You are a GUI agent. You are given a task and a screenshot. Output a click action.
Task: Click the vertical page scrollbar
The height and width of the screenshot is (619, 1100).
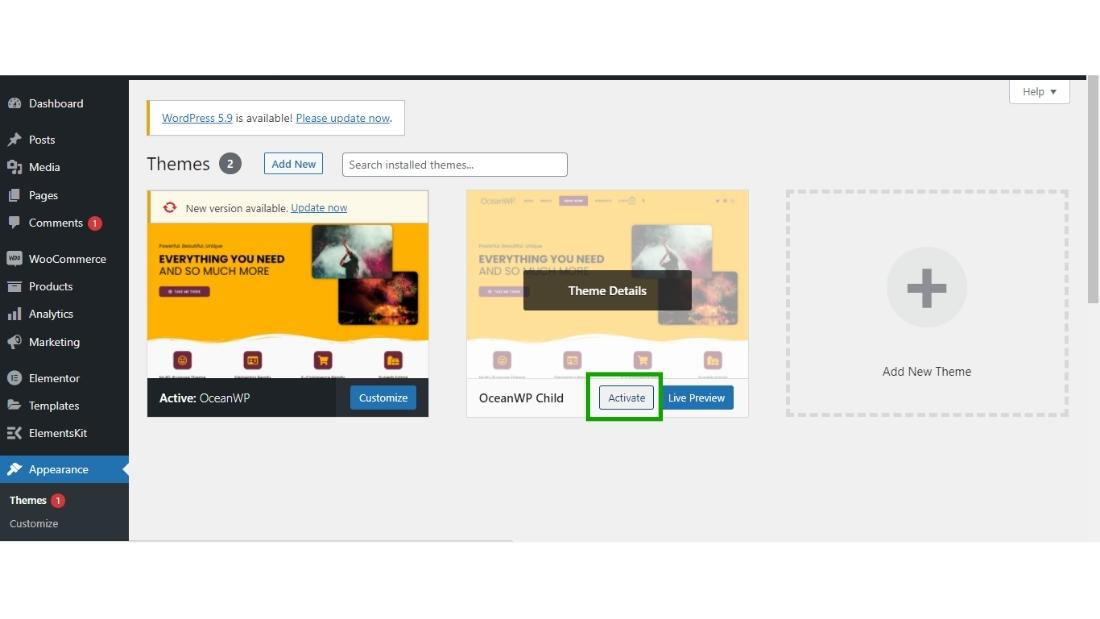[x=1093, y=189]
